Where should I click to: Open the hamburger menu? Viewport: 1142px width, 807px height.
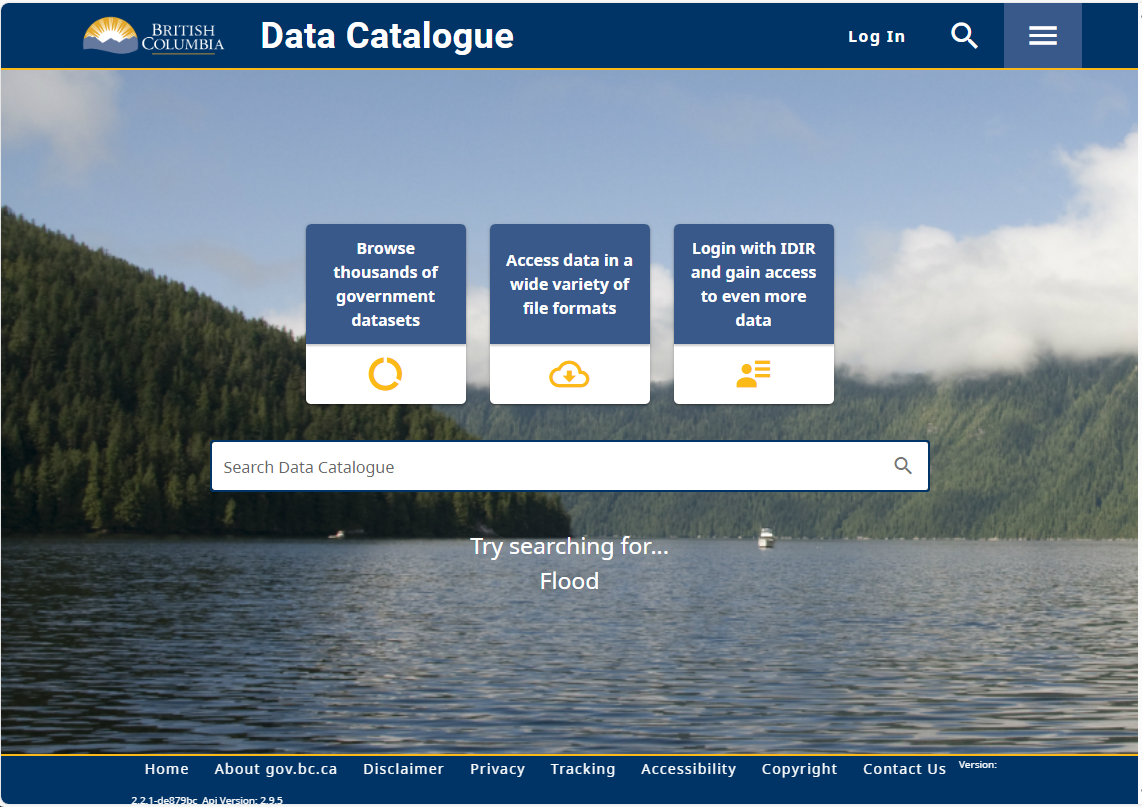[x=1042, y=36]
